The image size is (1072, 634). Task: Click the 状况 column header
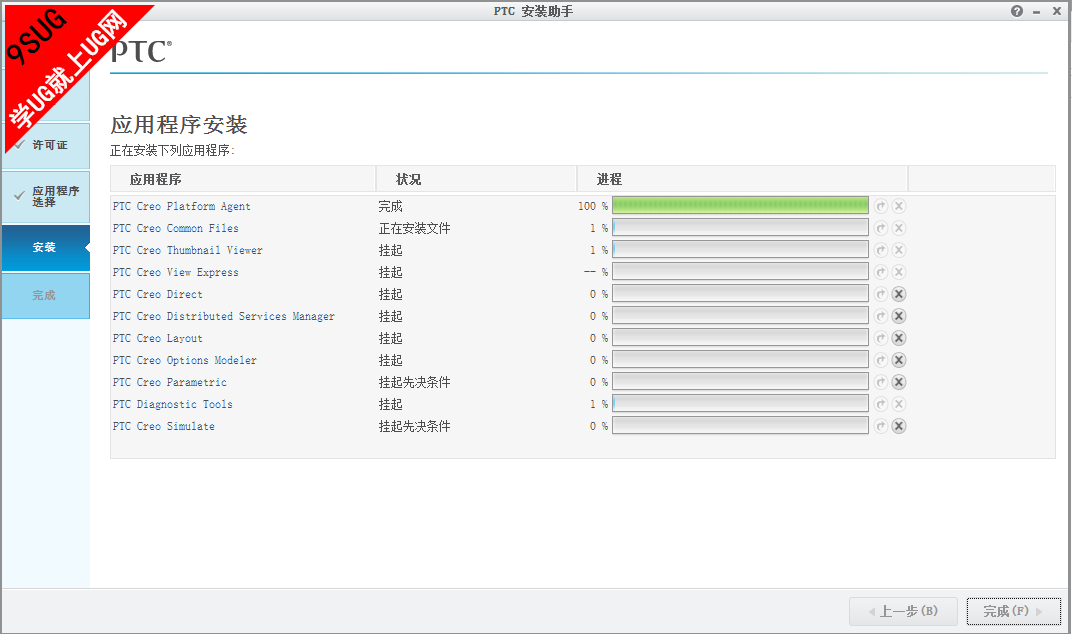477,179
